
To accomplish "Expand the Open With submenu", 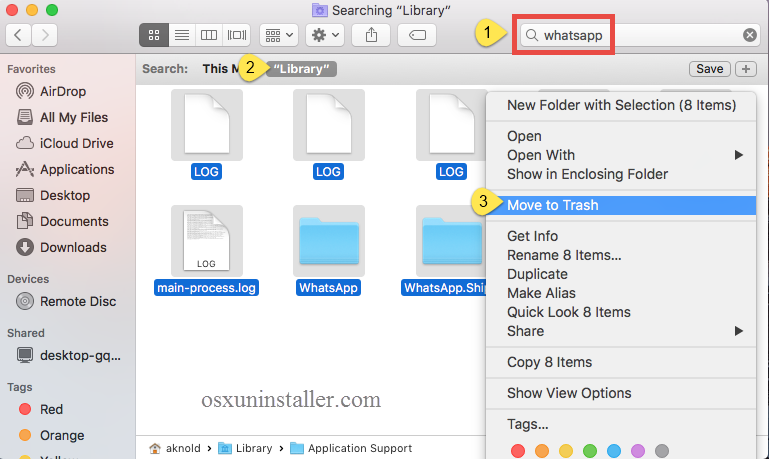I will pyautogui.click(x=621, y=155).
